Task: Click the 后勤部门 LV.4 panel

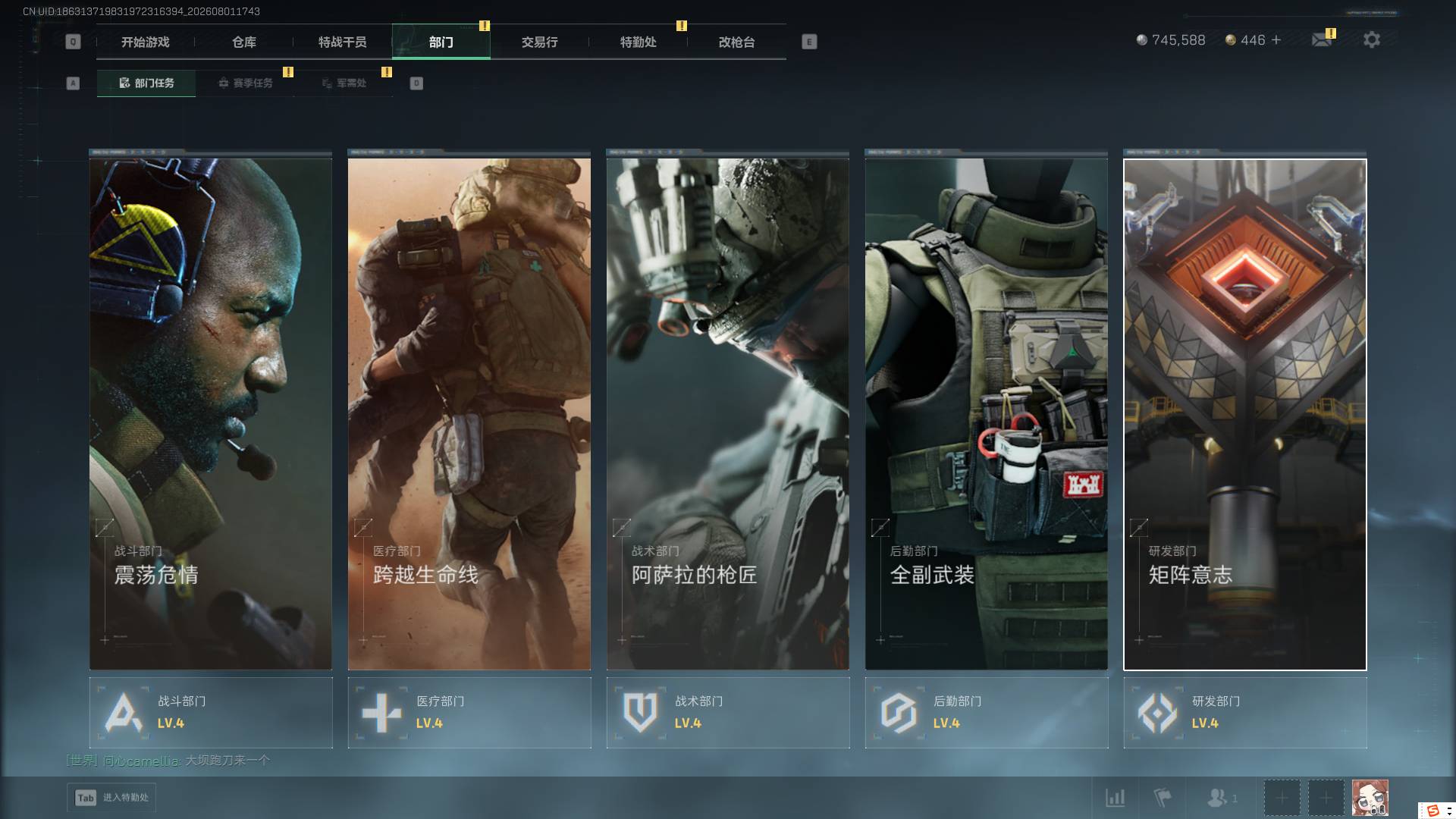Action: (987, 713)
